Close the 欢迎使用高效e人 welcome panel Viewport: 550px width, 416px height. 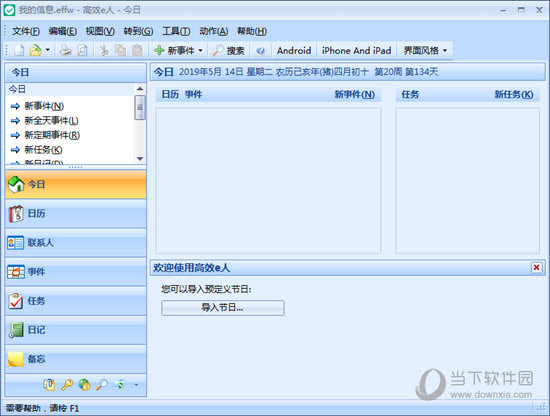pyautogui.click(x=536, y=268)
